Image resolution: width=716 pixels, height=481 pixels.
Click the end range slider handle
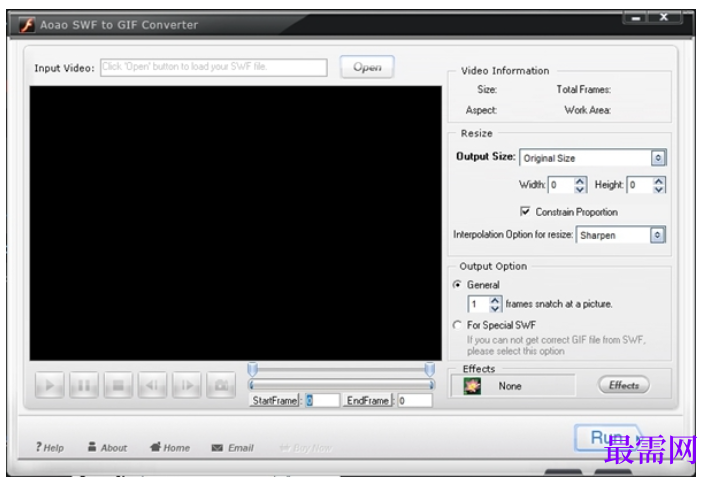pyautogui.click(x=429, y=369)
